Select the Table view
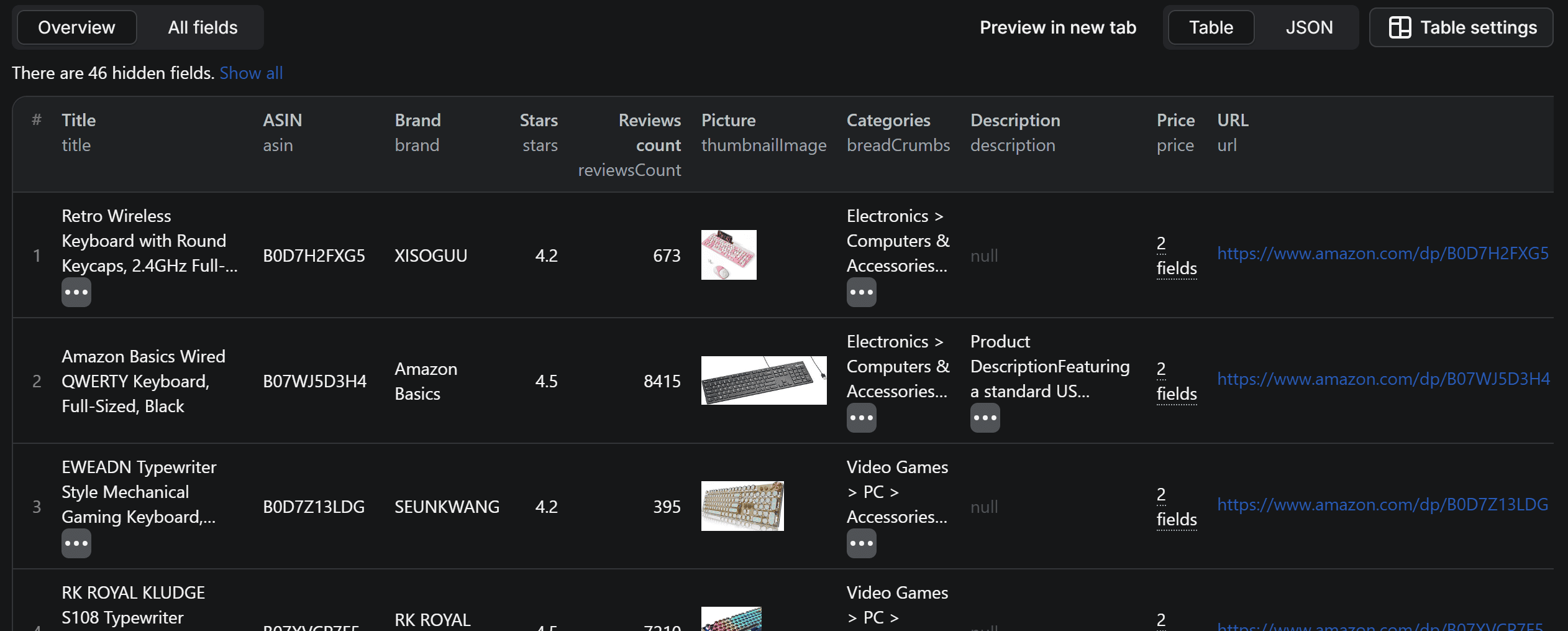 (1209, 27)
